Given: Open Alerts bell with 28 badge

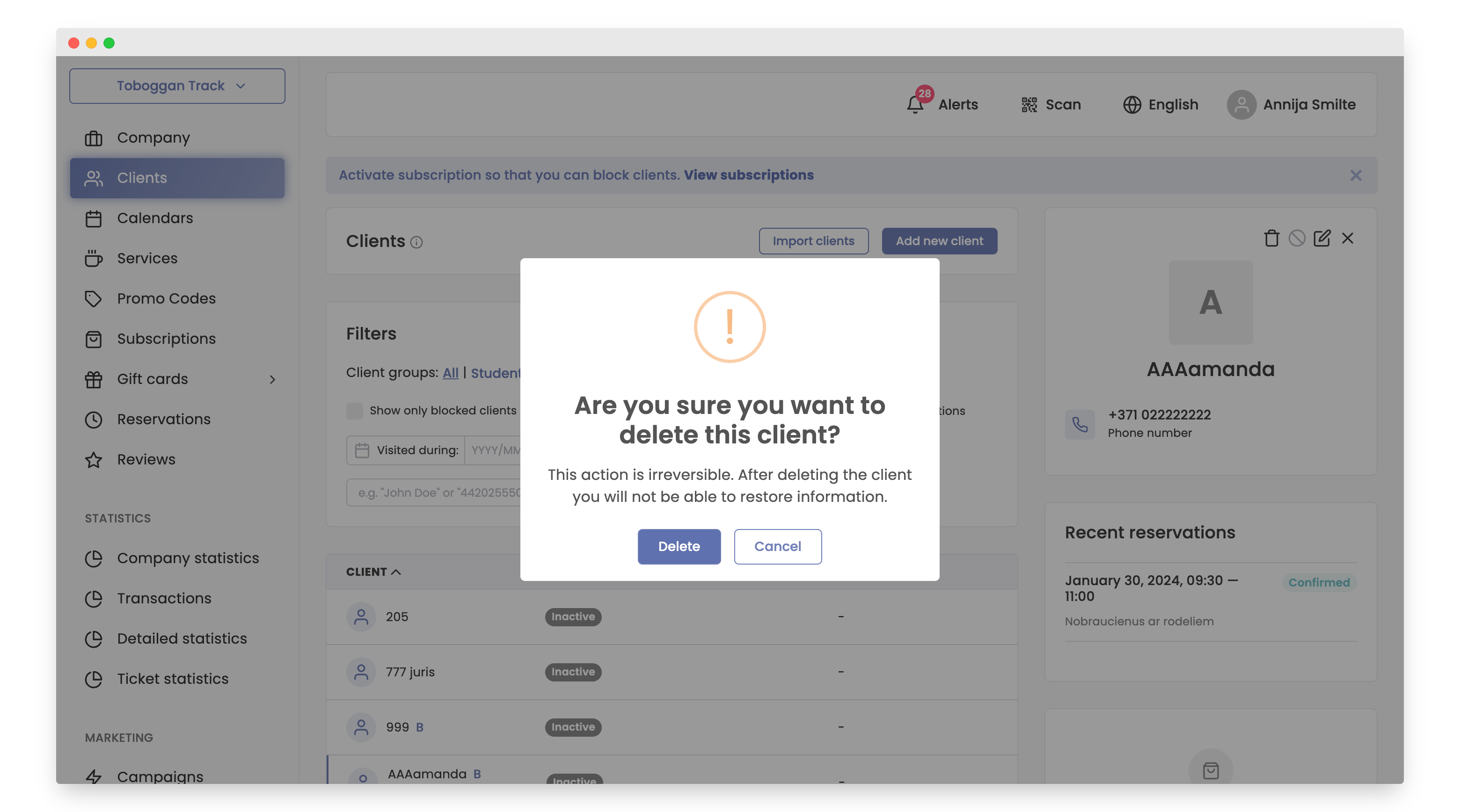Looking at the screenshot, I should tap(915, 104).
